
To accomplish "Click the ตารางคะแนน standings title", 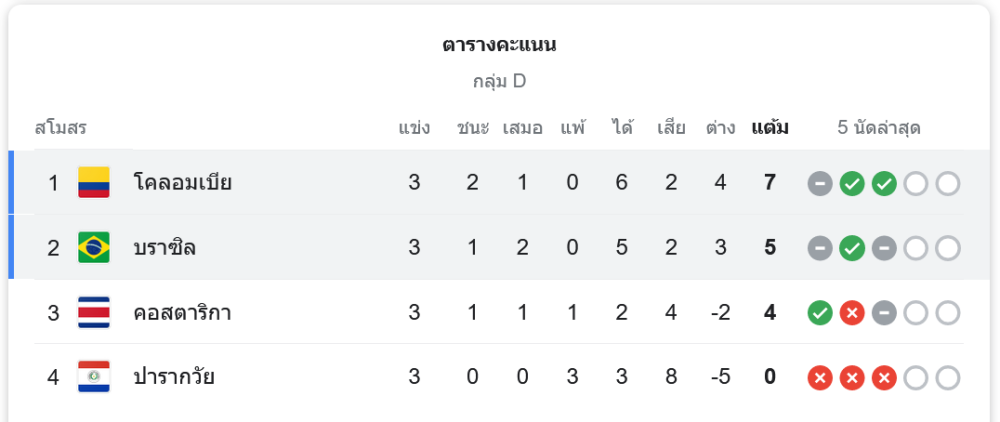I will [x=499, y=45].
